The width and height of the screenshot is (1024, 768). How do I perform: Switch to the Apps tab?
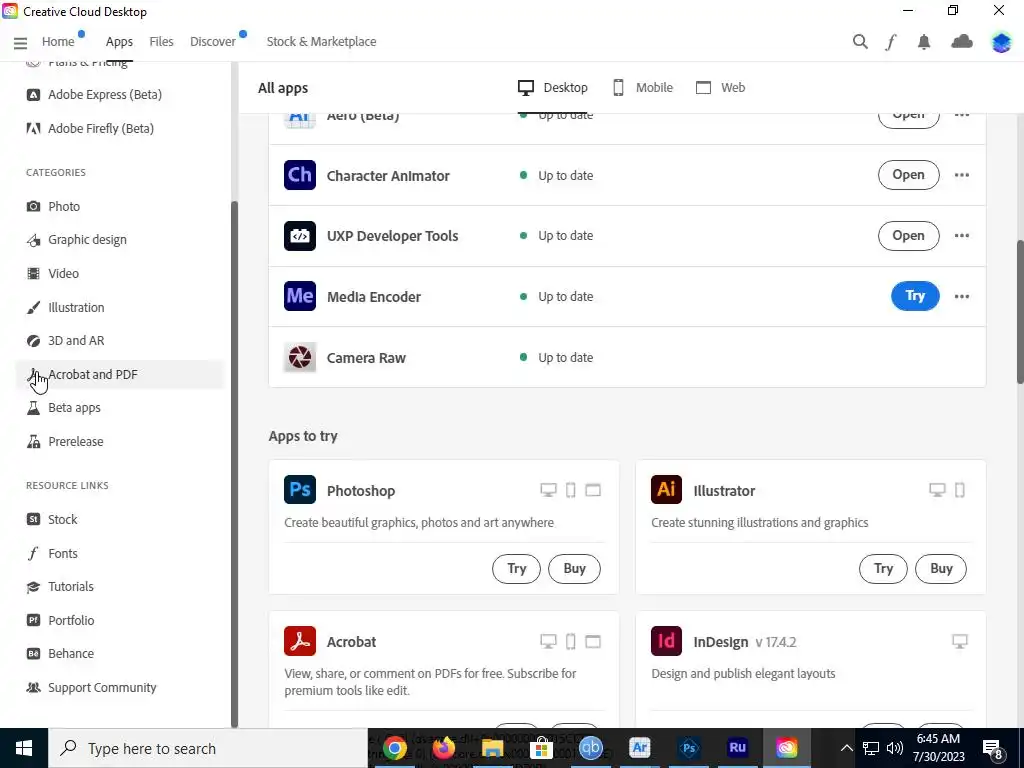coord(119,42)
